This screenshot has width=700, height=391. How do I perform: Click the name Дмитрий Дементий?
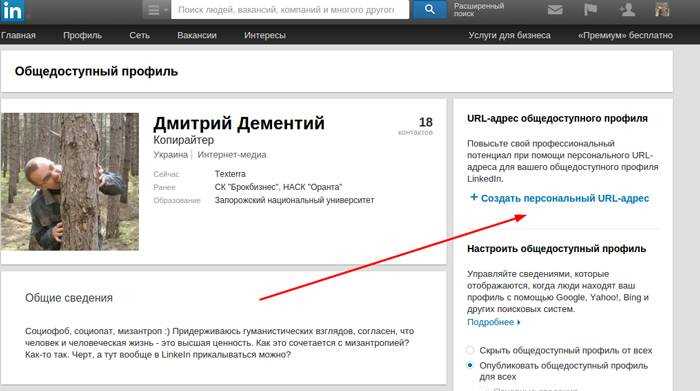[239, 123]
